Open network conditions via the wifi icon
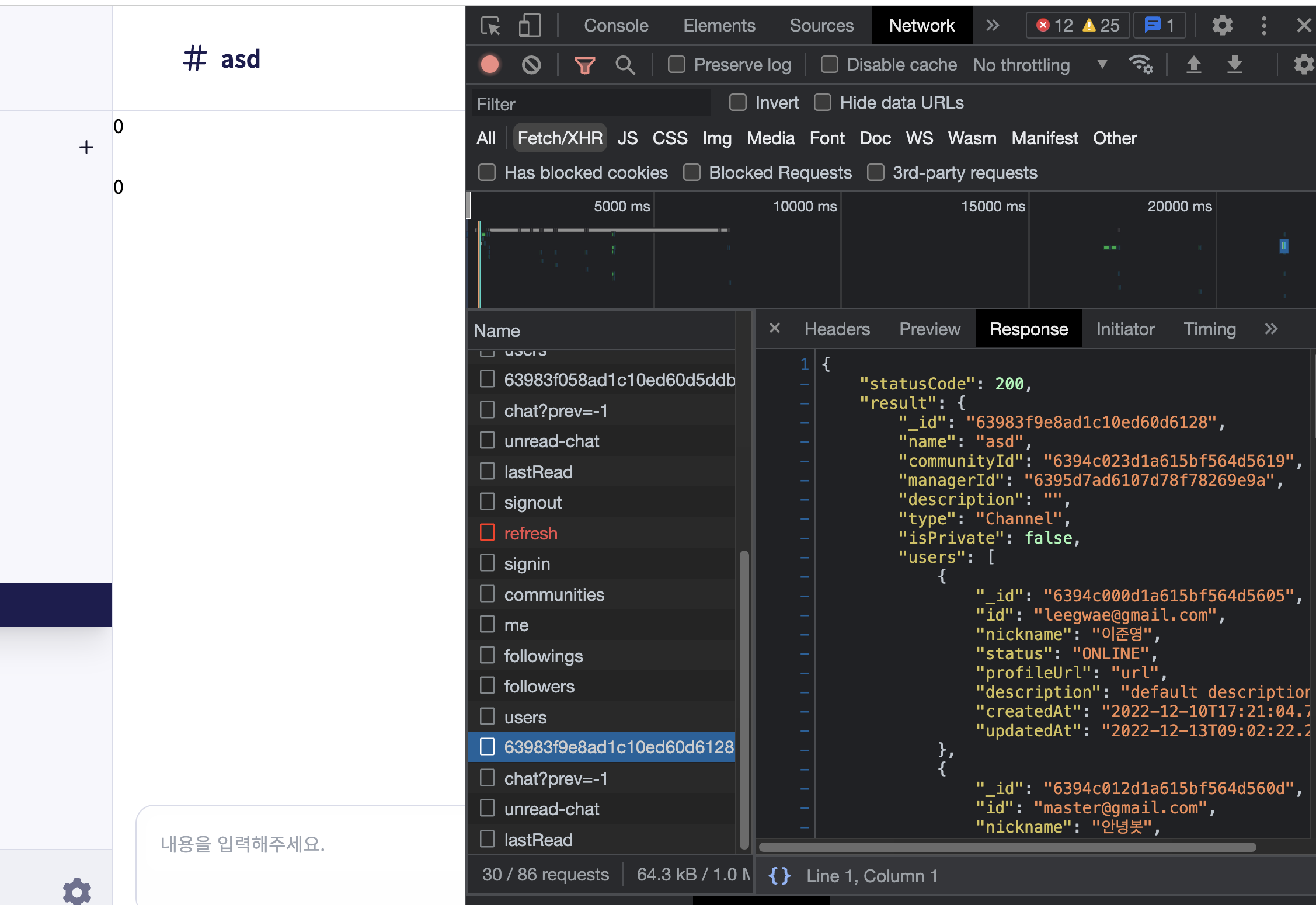 coord(1141,65)
